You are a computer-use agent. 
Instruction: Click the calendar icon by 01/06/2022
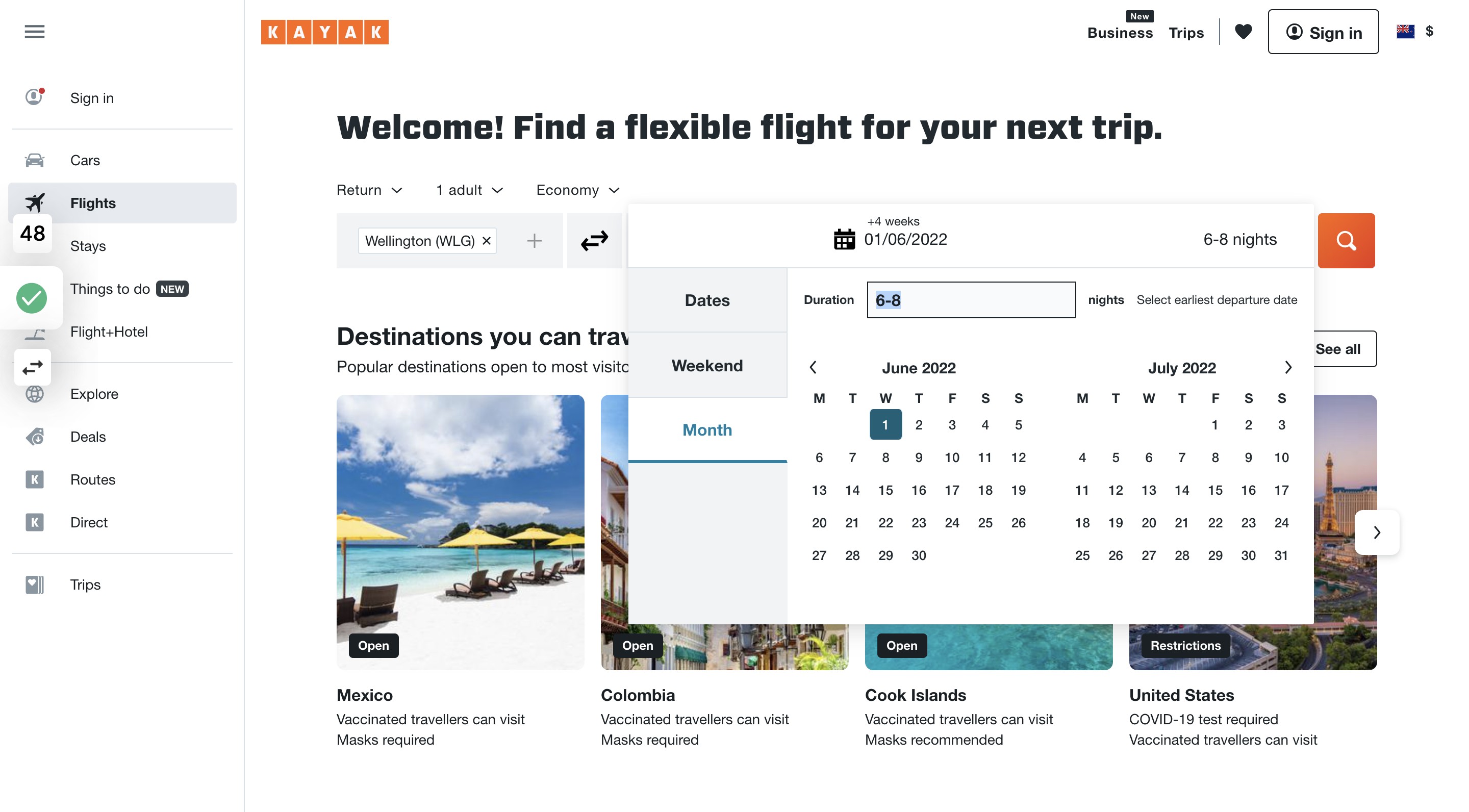point(844,240)
